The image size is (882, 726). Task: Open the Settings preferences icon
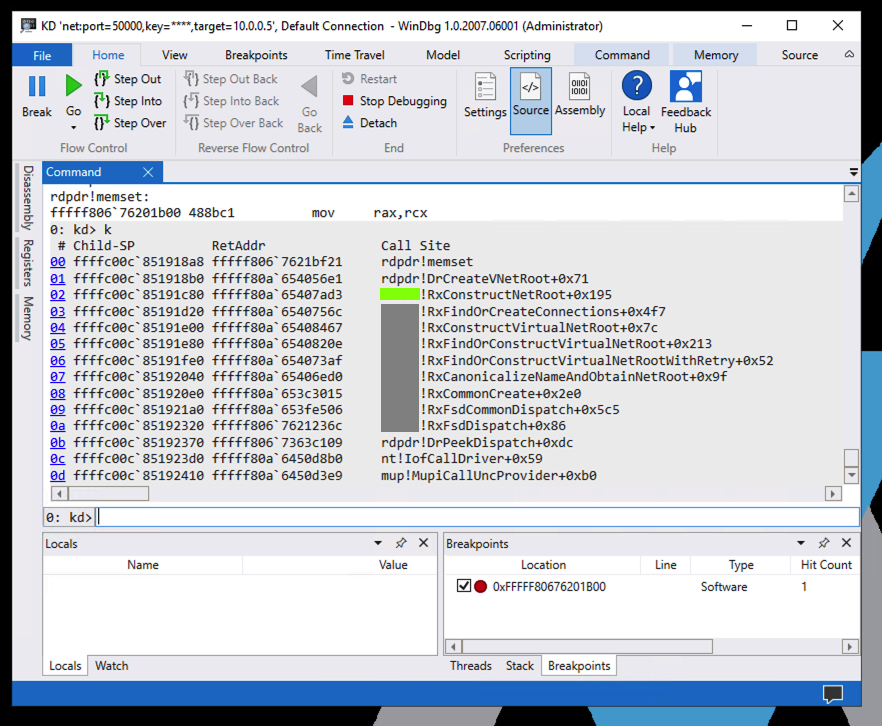point(485,96)
